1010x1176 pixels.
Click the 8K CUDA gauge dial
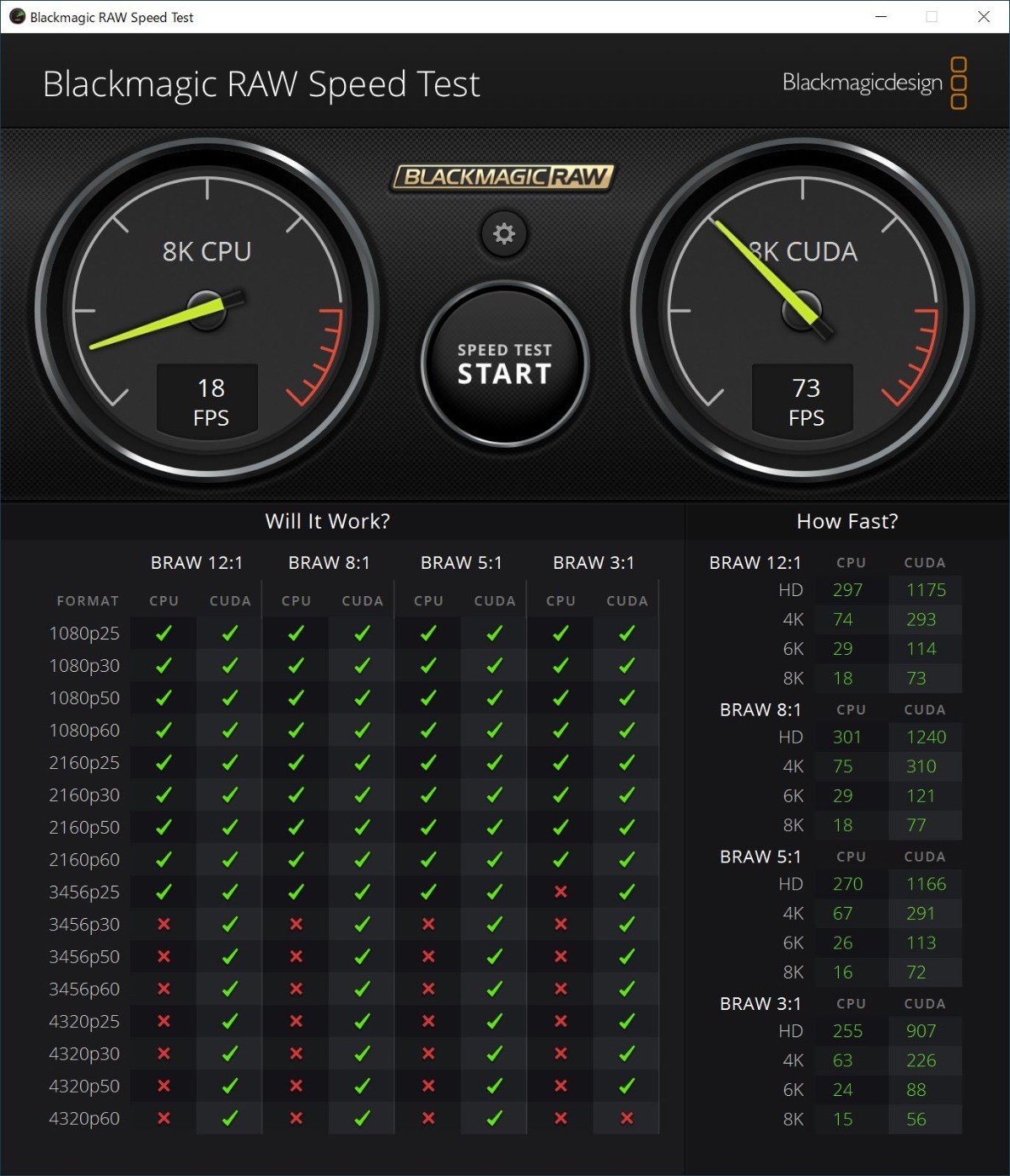click(x=802, y=311)
